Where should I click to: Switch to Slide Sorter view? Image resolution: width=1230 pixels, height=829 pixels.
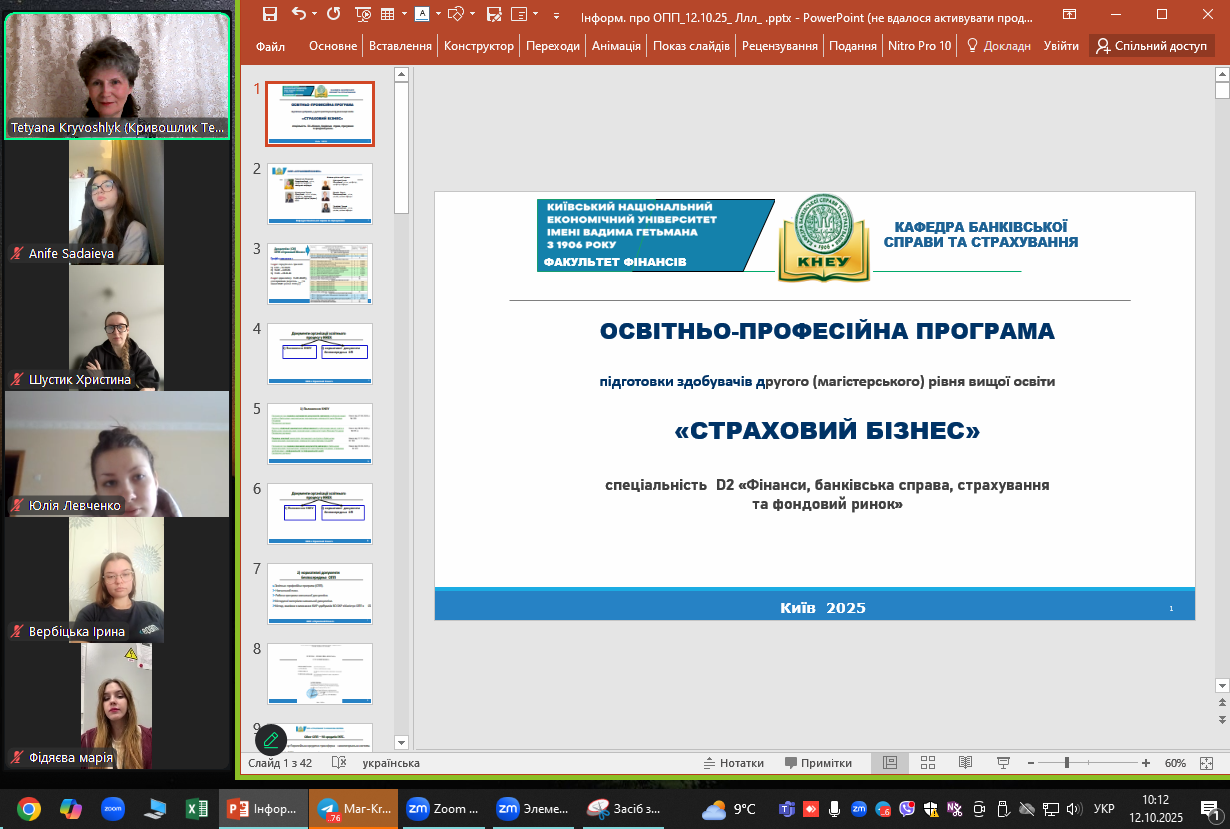coord(927,763)
